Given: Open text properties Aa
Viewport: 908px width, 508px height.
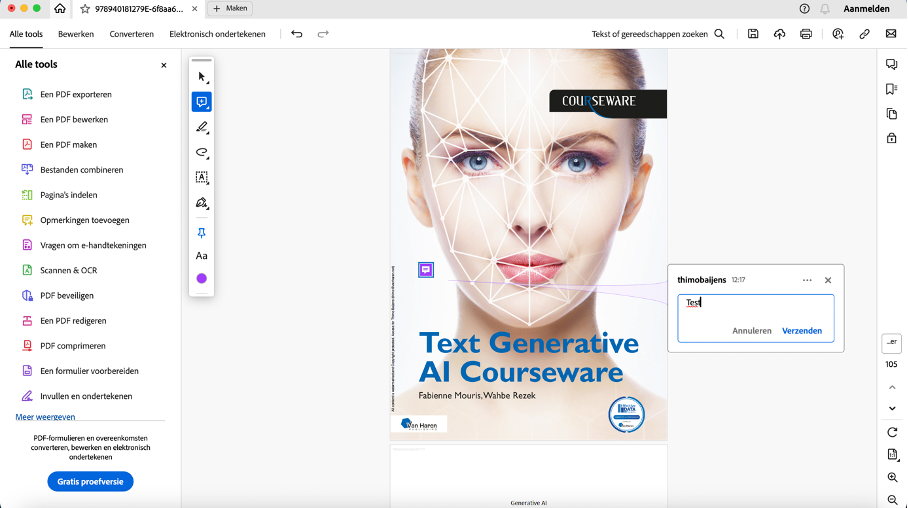Looking at the screenshot, I should click(x=202, y=256).
